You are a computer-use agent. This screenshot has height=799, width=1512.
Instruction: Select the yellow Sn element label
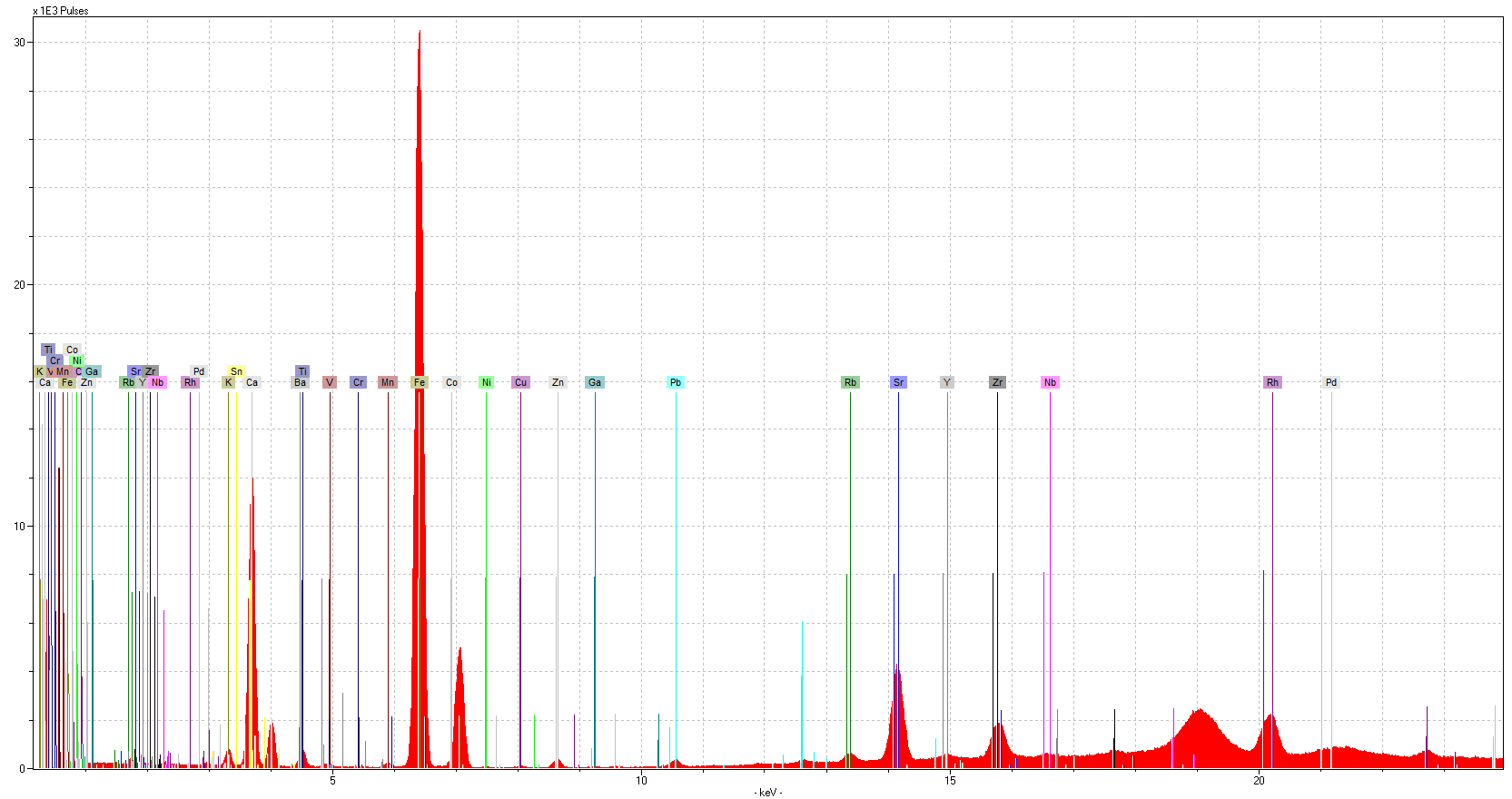tap(236, 371)
